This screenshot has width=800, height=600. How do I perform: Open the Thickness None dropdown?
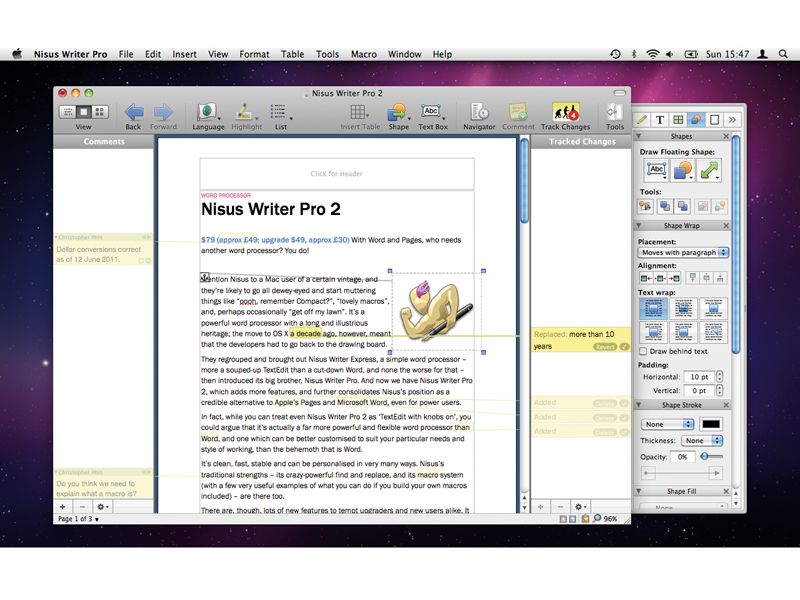tap(702, 440)
